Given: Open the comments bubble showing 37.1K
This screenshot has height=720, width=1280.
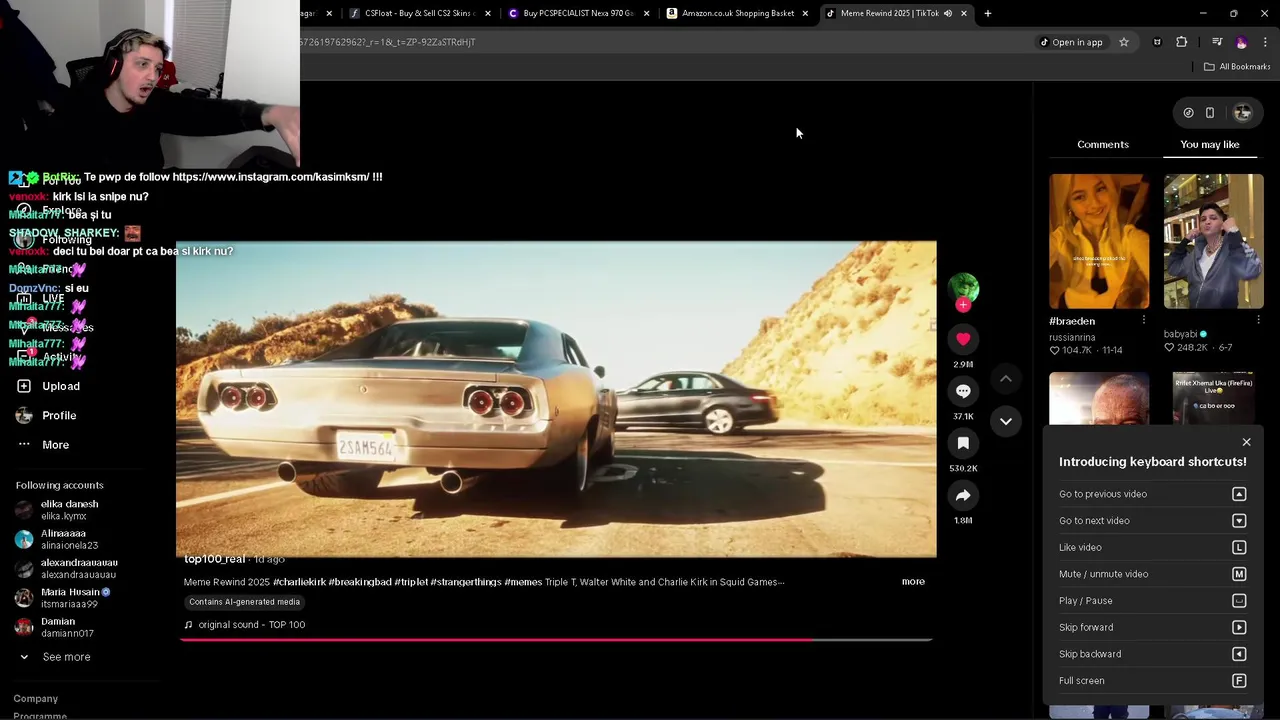Looking at the screenshot, I should pyautogui.click(x=963, y=391).
